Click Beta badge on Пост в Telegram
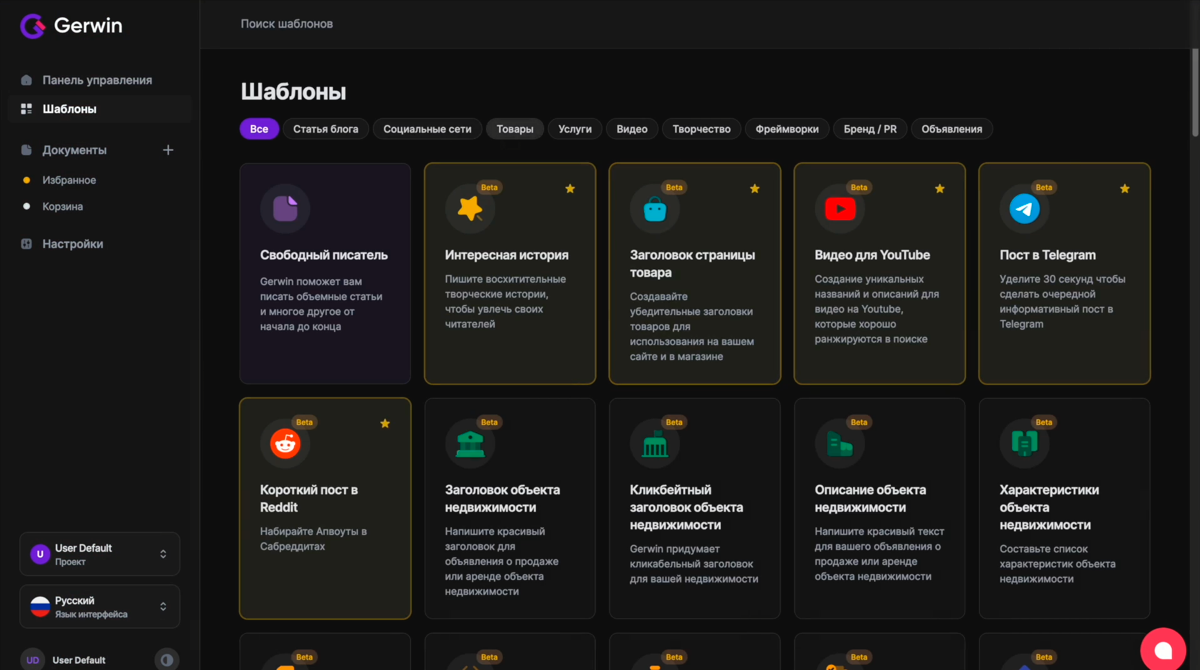1200x670 pixels. [1044, 187]
